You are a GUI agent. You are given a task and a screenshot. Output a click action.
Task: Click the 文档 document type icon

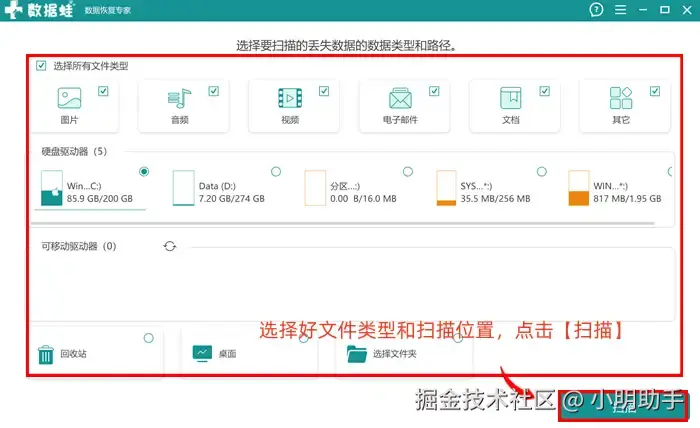tap(511, 98)
